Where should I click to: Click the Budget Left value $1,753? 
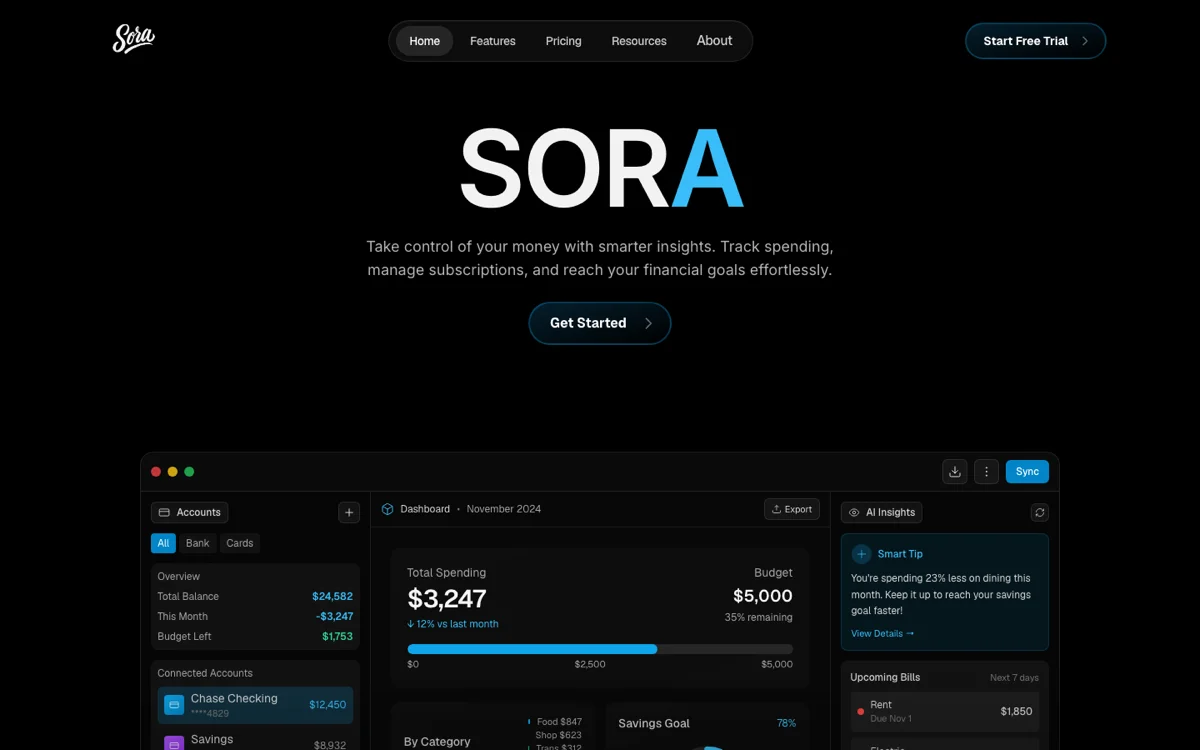point(337,636)
